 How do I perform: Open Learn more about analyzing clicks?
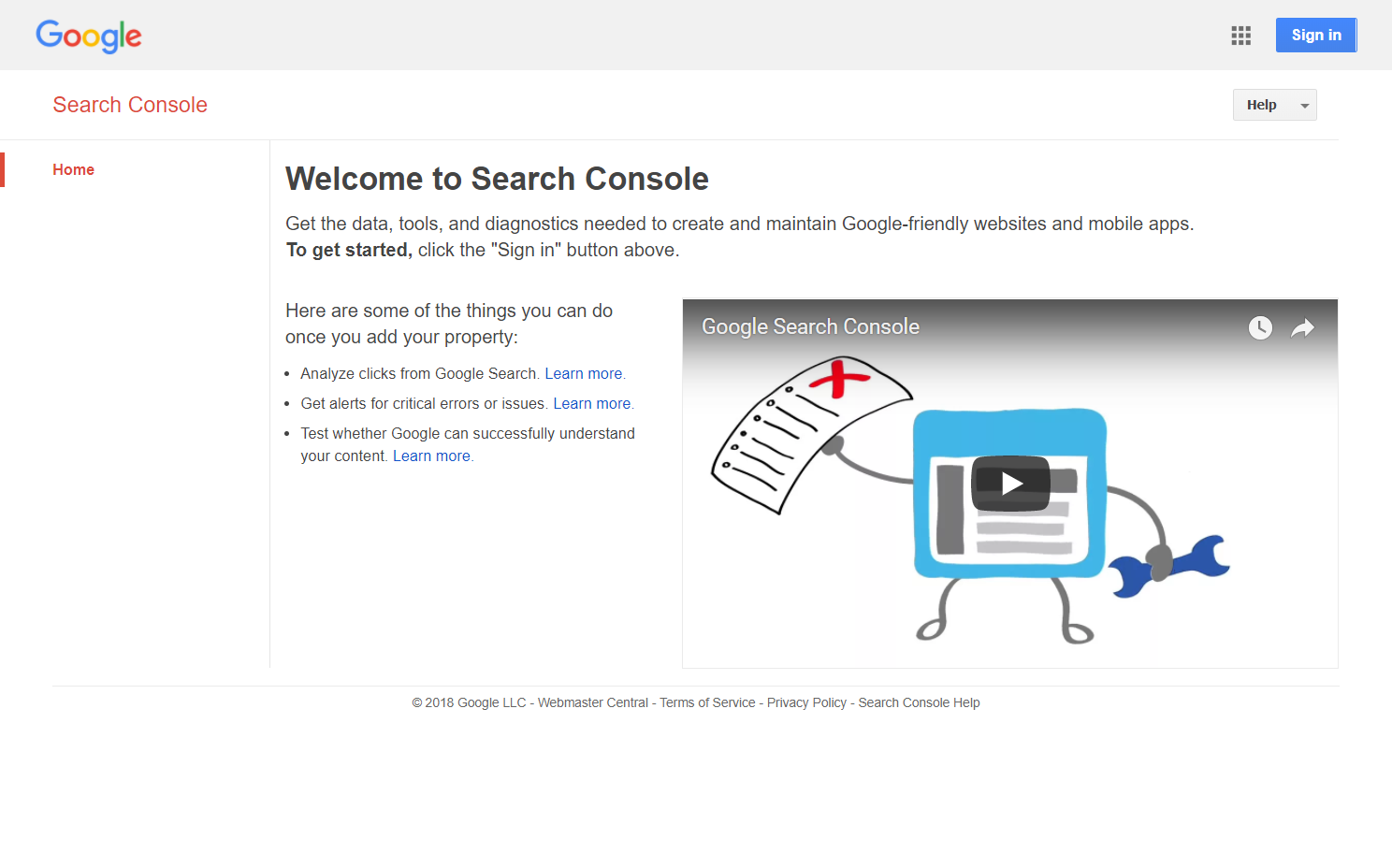[x=584, y=373]
